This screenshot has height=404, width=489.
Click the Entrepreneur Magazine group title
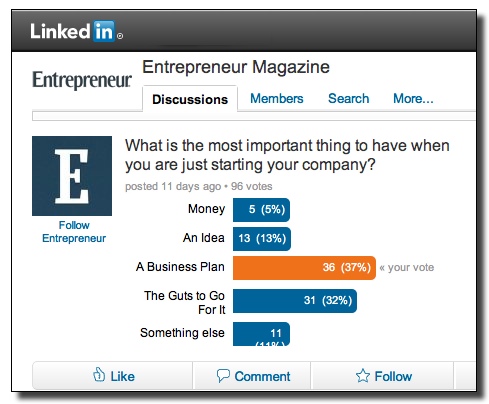236,67
